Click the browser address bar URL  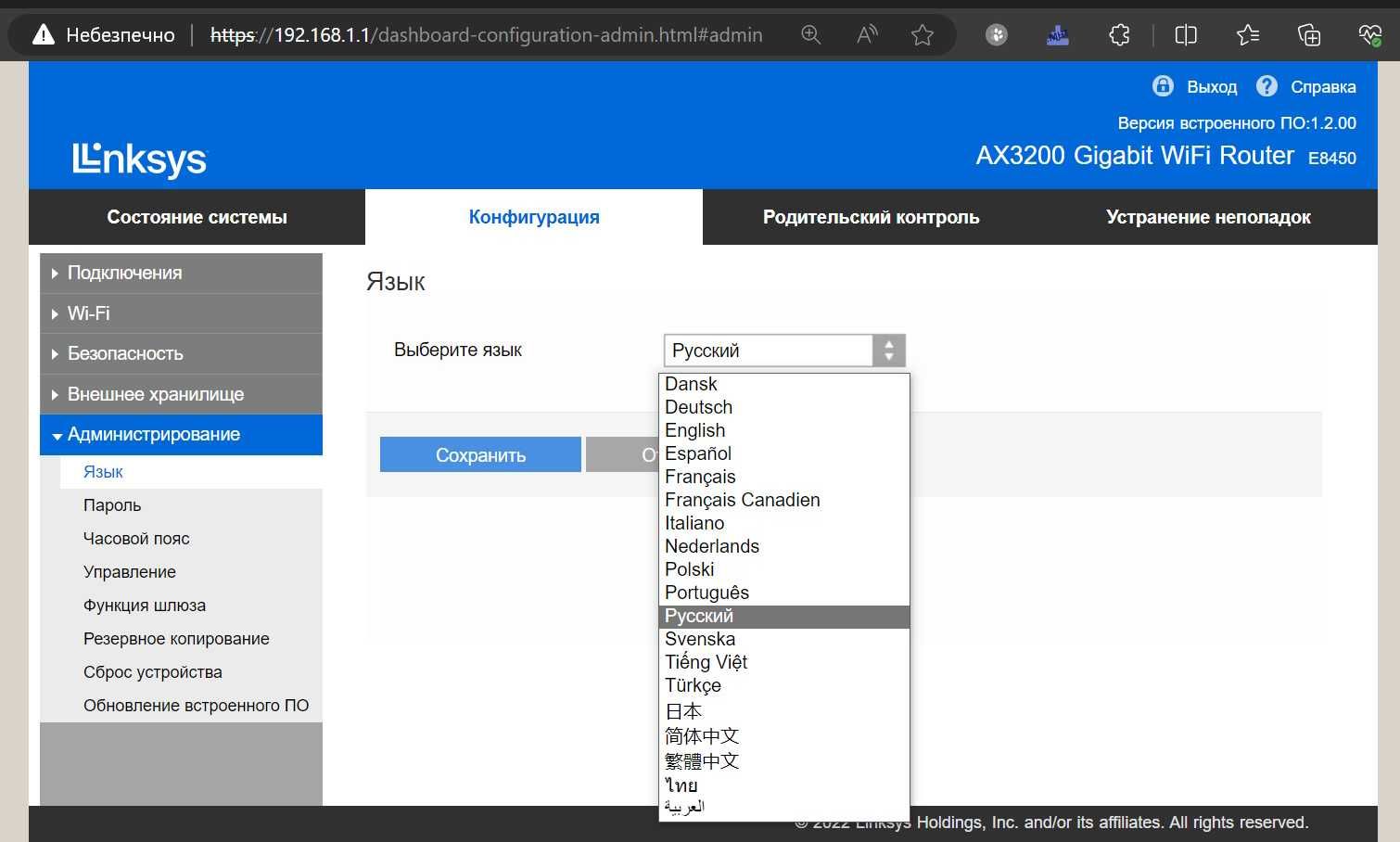[x=486, y=35]
